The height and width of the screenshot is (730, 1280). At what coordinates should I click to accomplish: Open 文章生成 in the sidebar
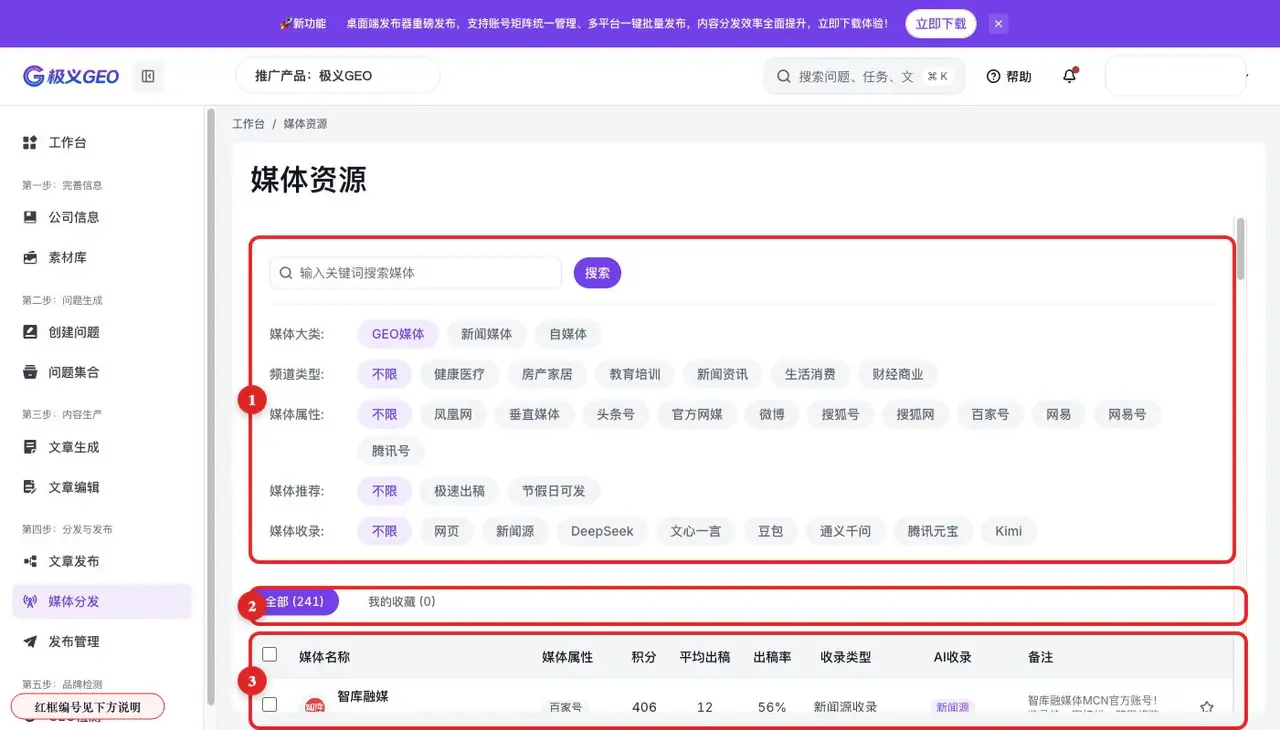[102, 447]
